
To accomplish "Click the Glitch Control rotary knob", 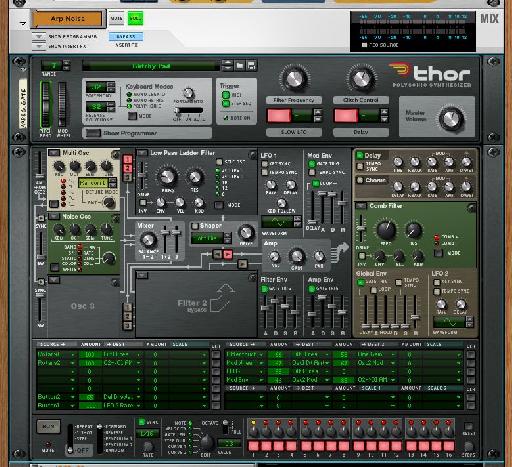I will click(x=361, y=79).
